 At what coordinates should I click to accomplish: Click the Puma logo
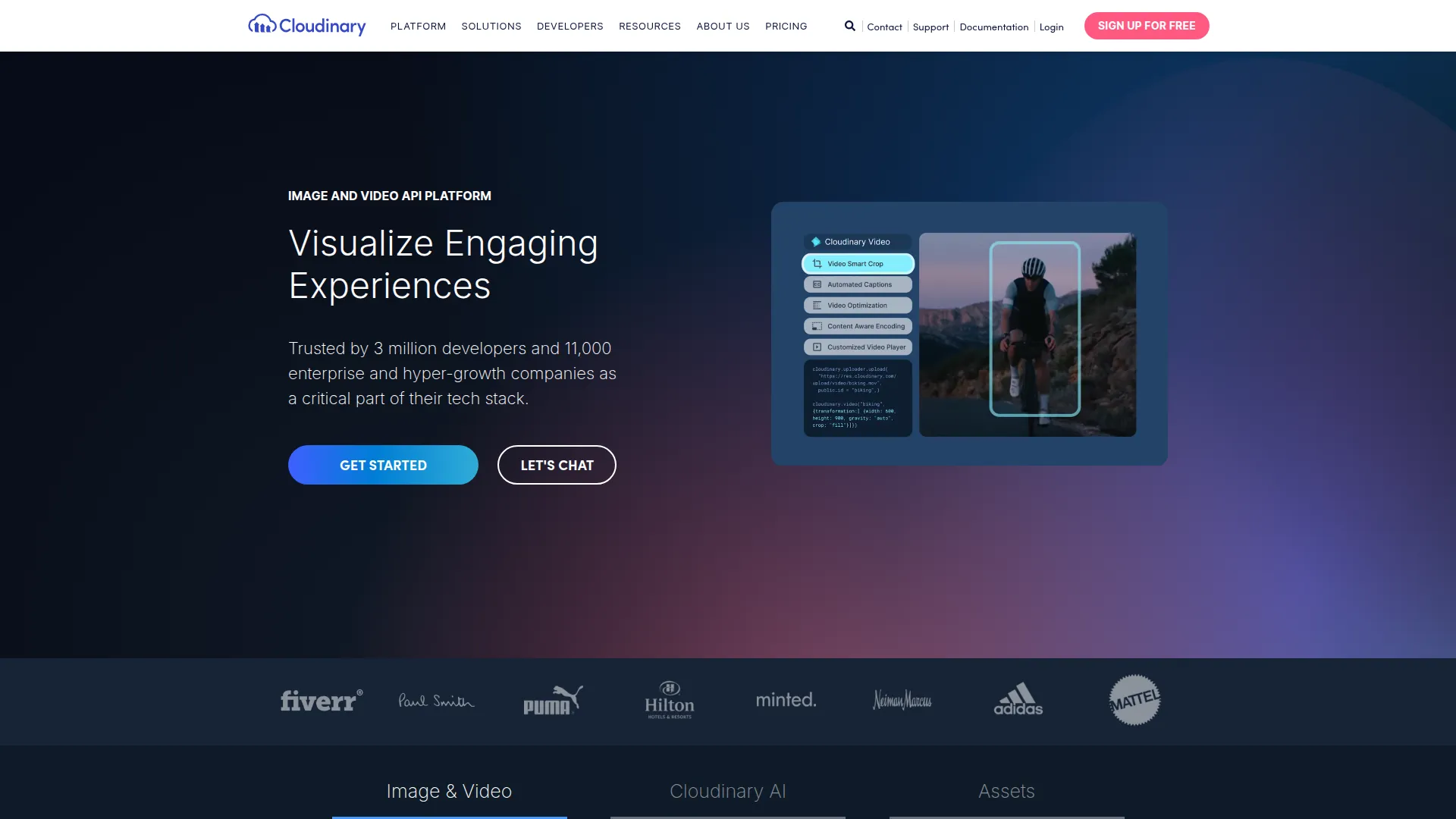554,700
